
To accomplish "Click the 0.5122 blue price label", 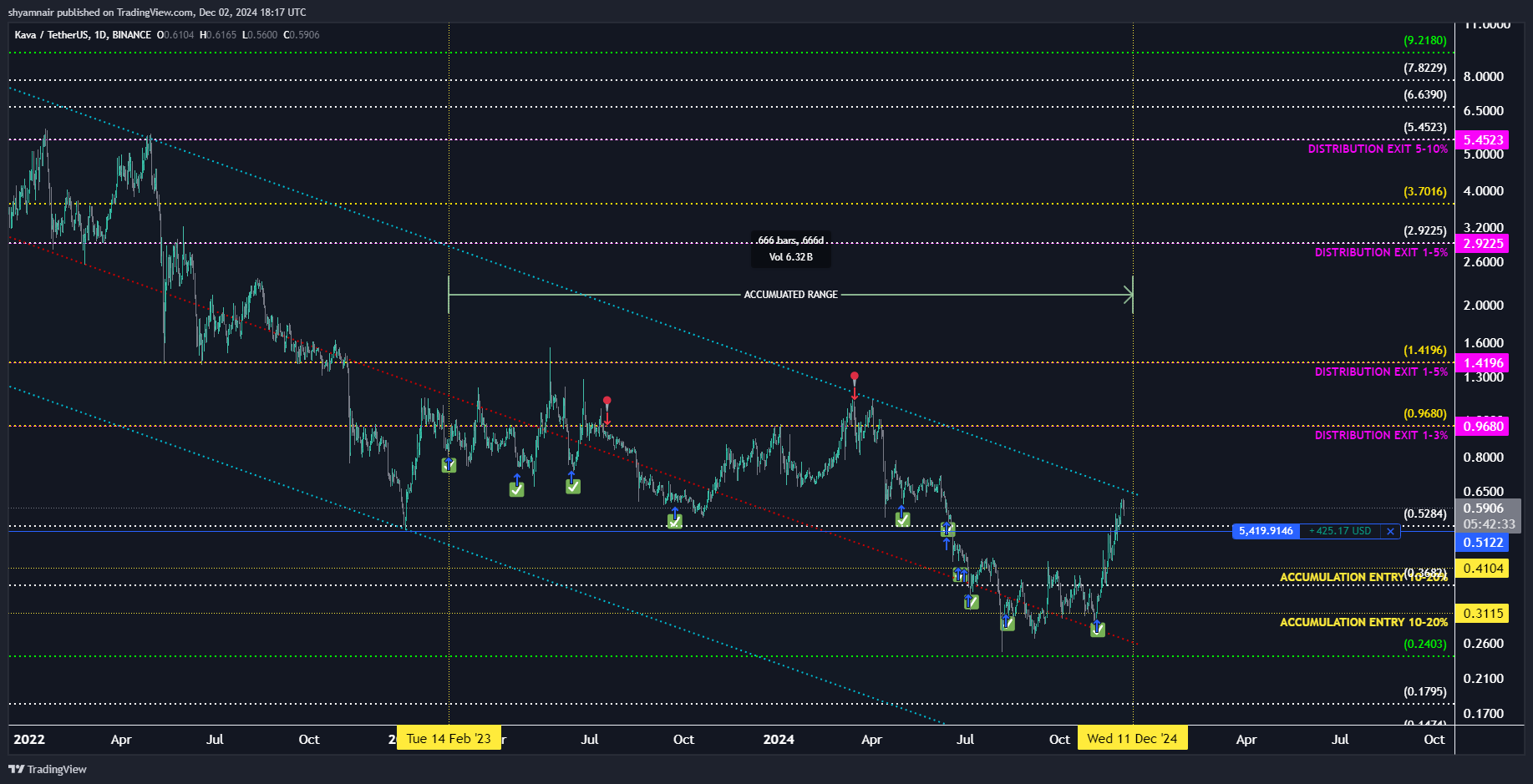I will coord(1483,543).
